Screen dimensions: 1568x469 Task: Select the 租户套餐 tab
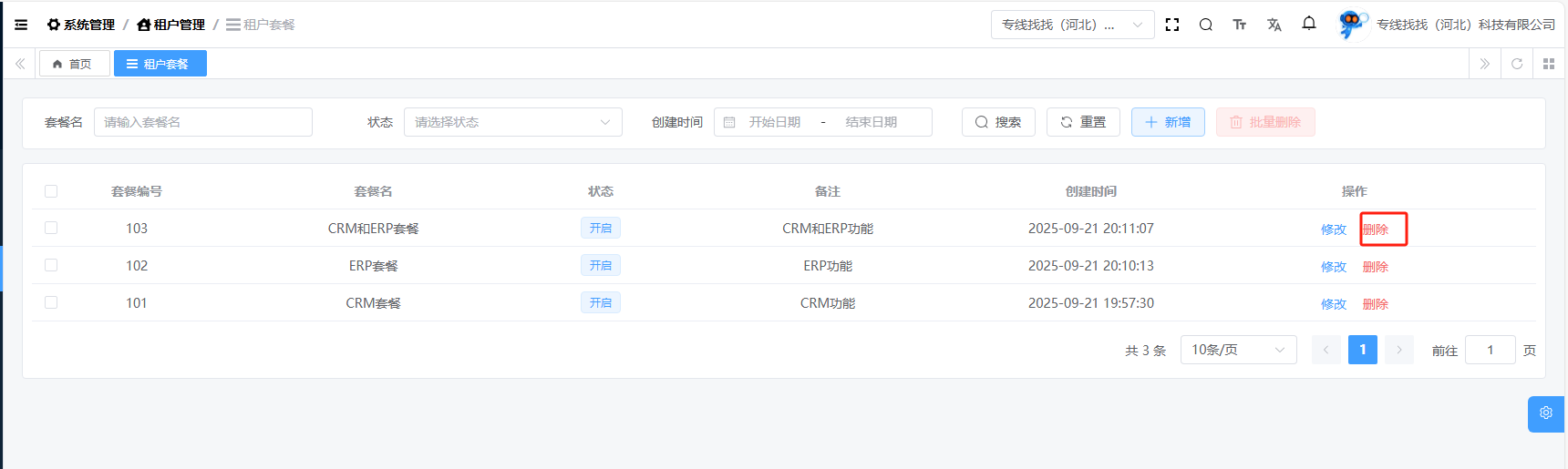click(160, 64)
